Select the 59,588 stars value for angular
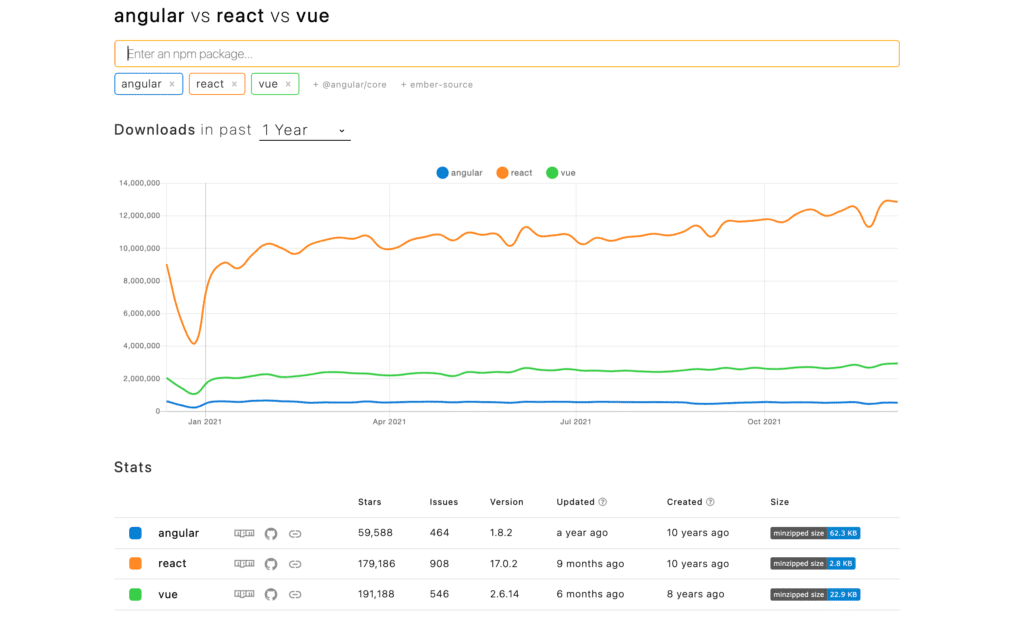Screen dimensions: 1024x626 click(376, 533)
